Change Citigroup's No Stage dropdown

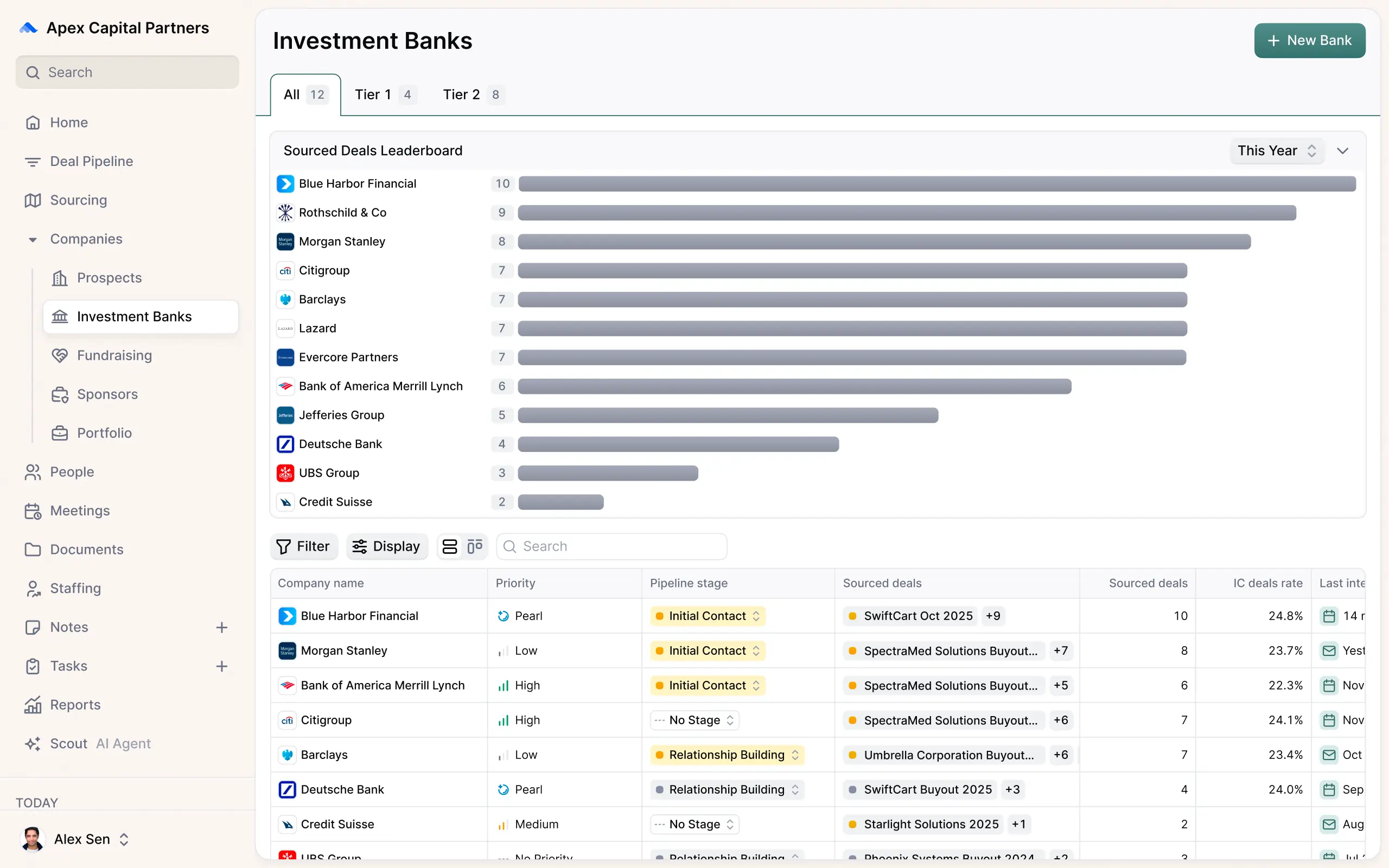pos(694,720)
